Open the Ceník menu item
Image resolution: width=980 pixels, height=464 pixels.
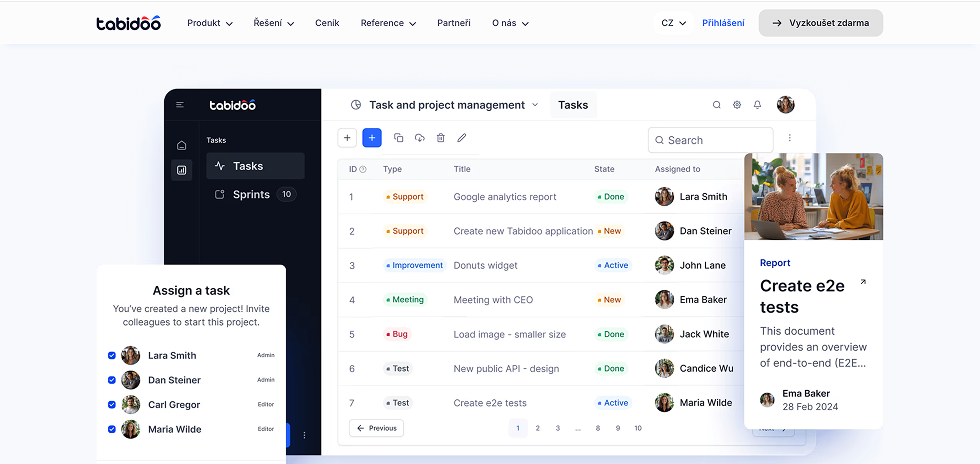click(327, 23)
